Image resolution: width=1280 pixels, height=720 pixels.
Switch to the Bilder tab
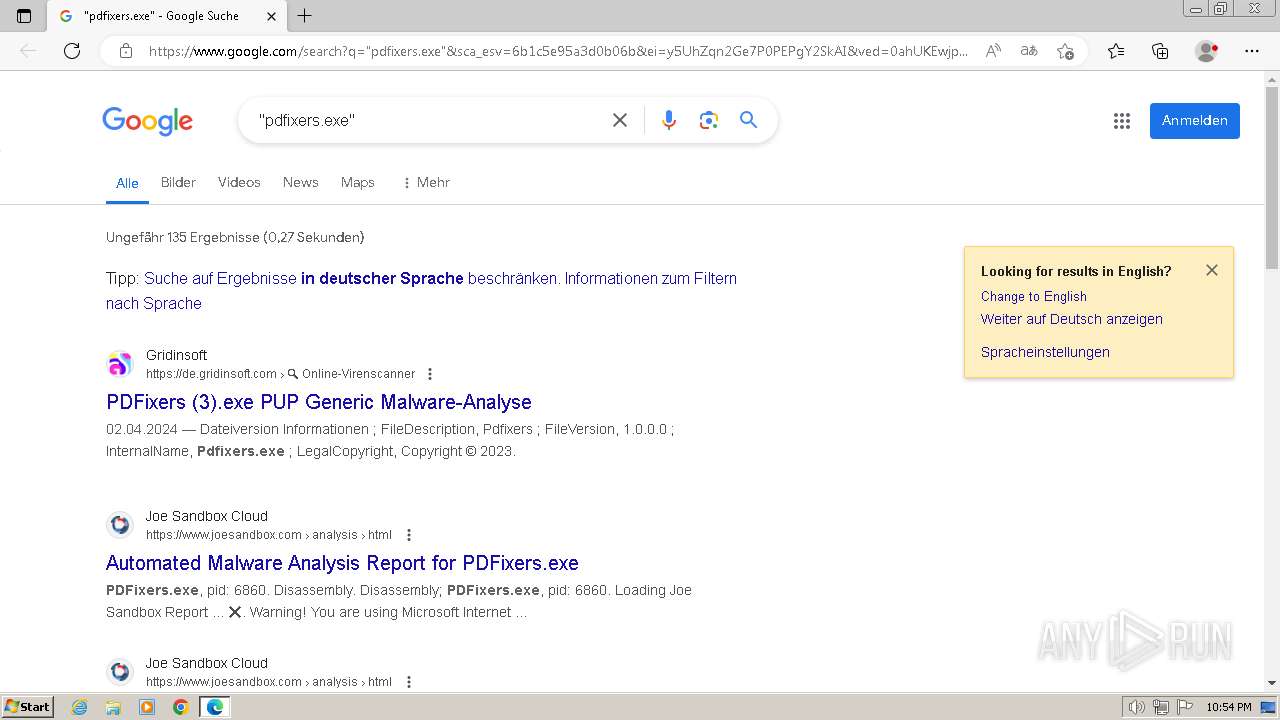coord(178,182)
